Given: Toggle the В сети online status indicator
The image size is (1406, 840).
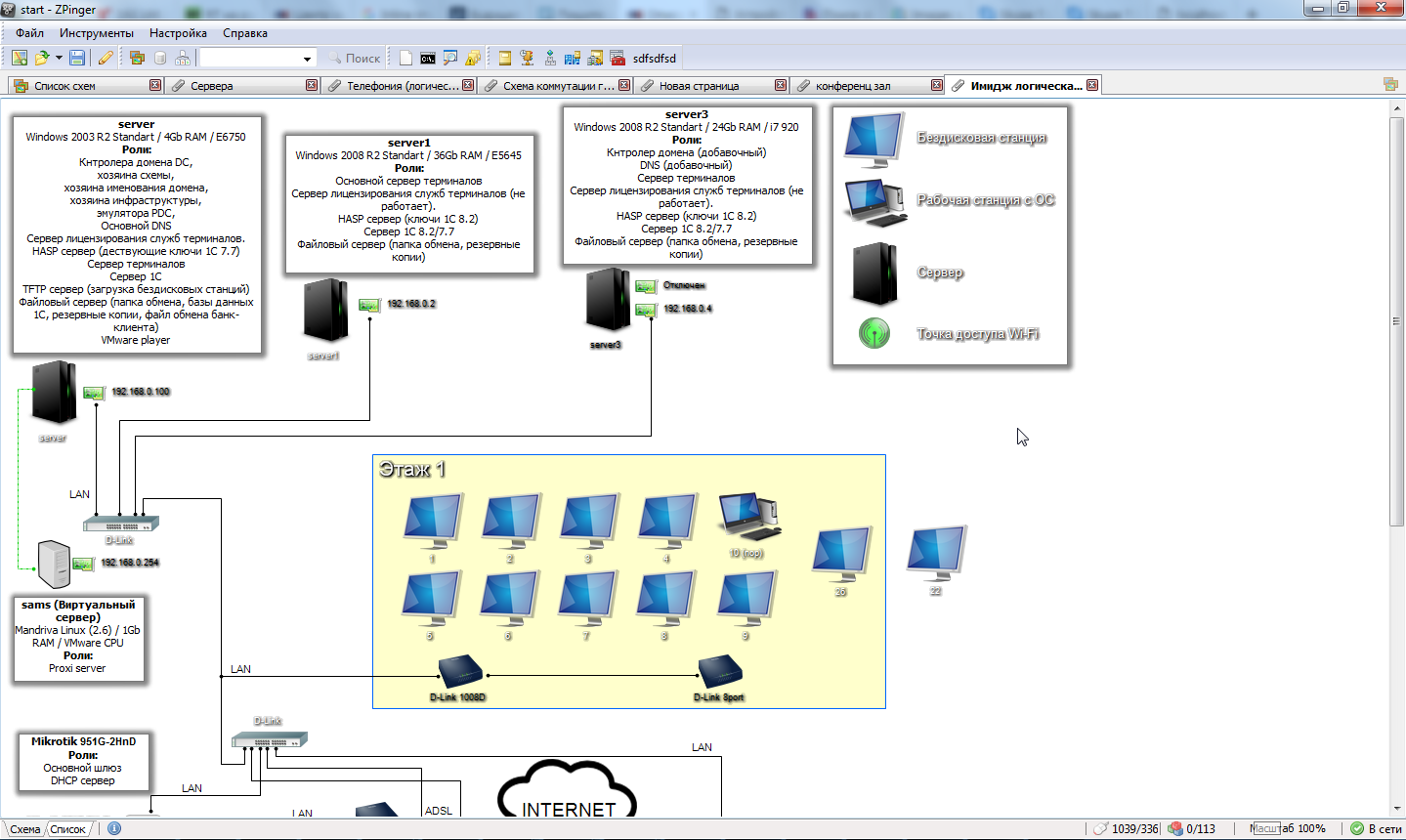Looking at the screenshot, I should pyautogui.click(x=1376, y=828).
